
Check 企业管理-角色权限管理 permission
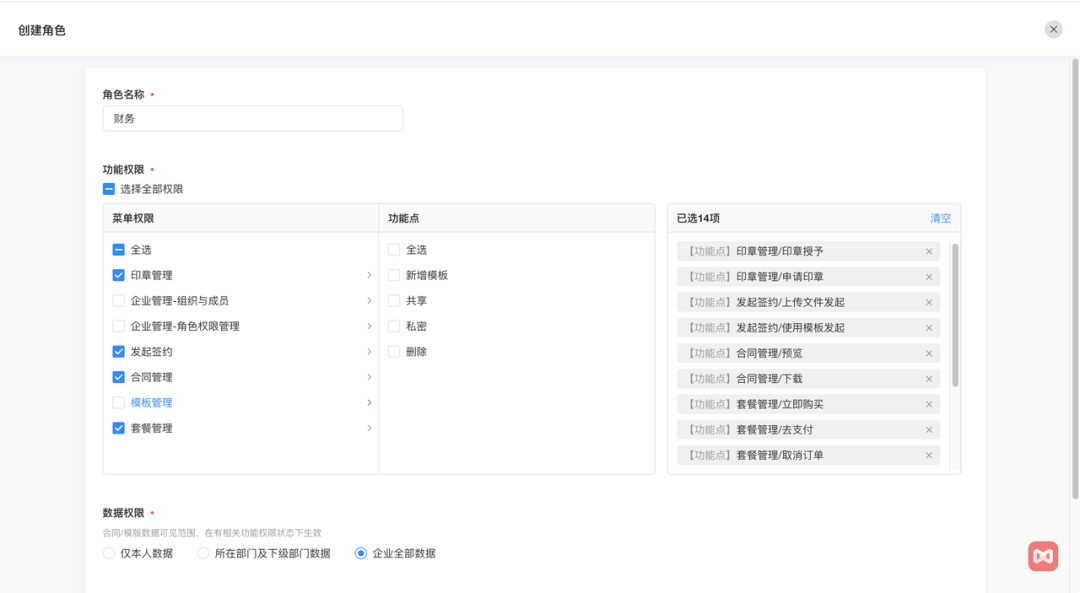tap(118, 326)
